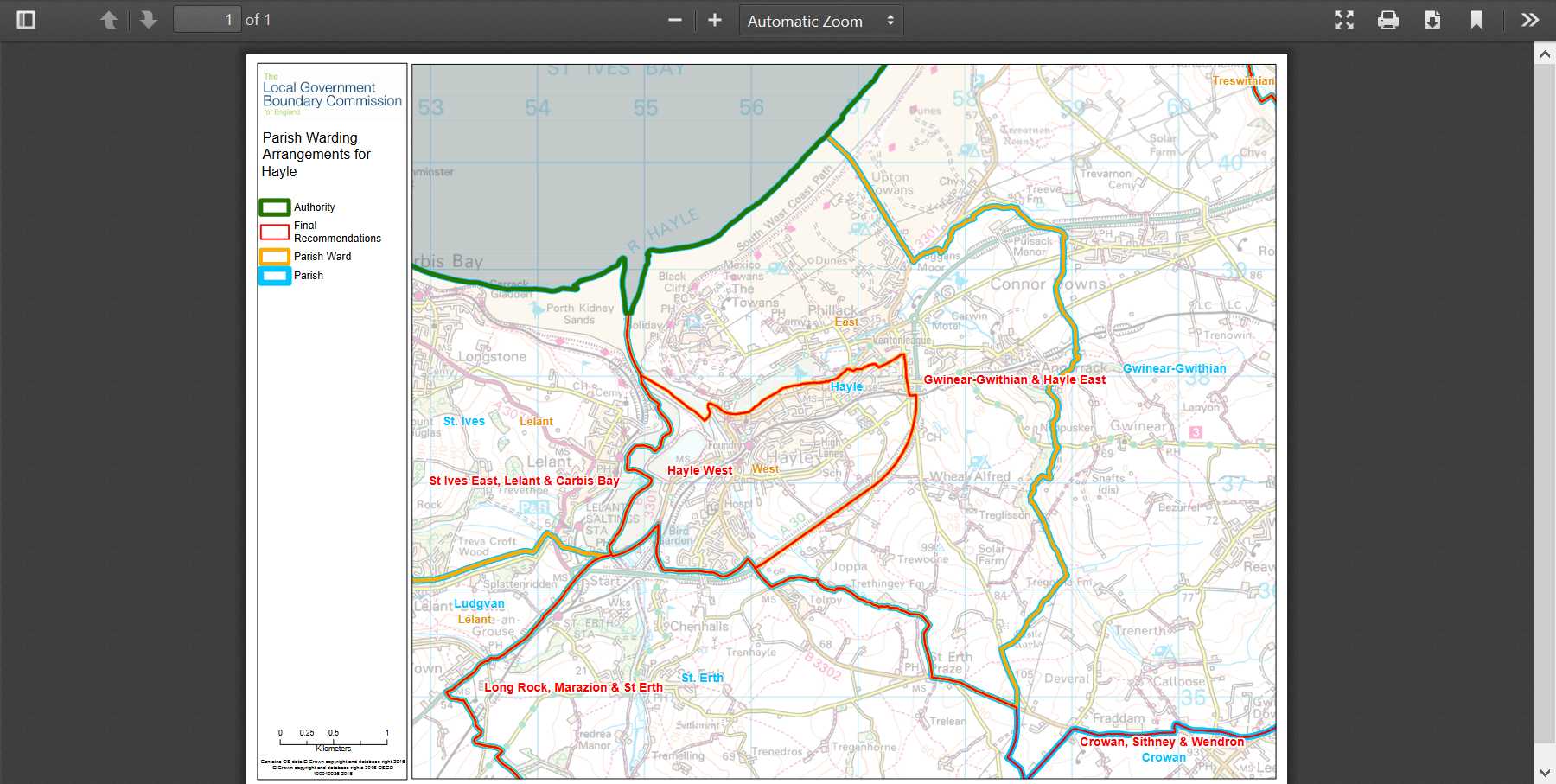The height and width of the screenshot is (784, 1556).
Task: Click the Hayle West ward label
Action: 699,471
